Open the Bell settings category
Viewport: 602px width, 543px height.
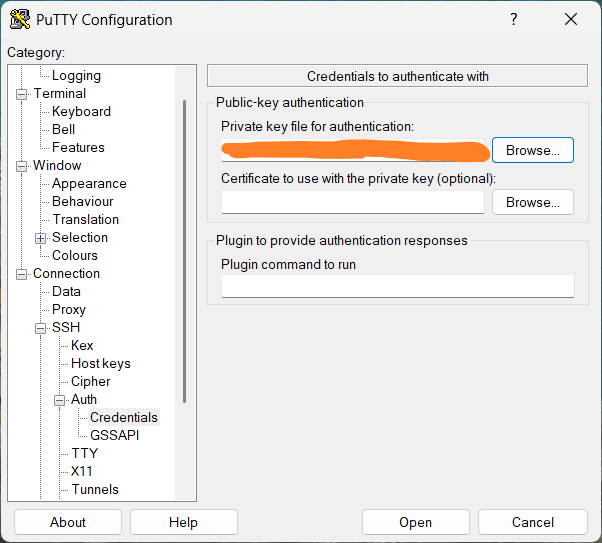[x=63, y=129]
